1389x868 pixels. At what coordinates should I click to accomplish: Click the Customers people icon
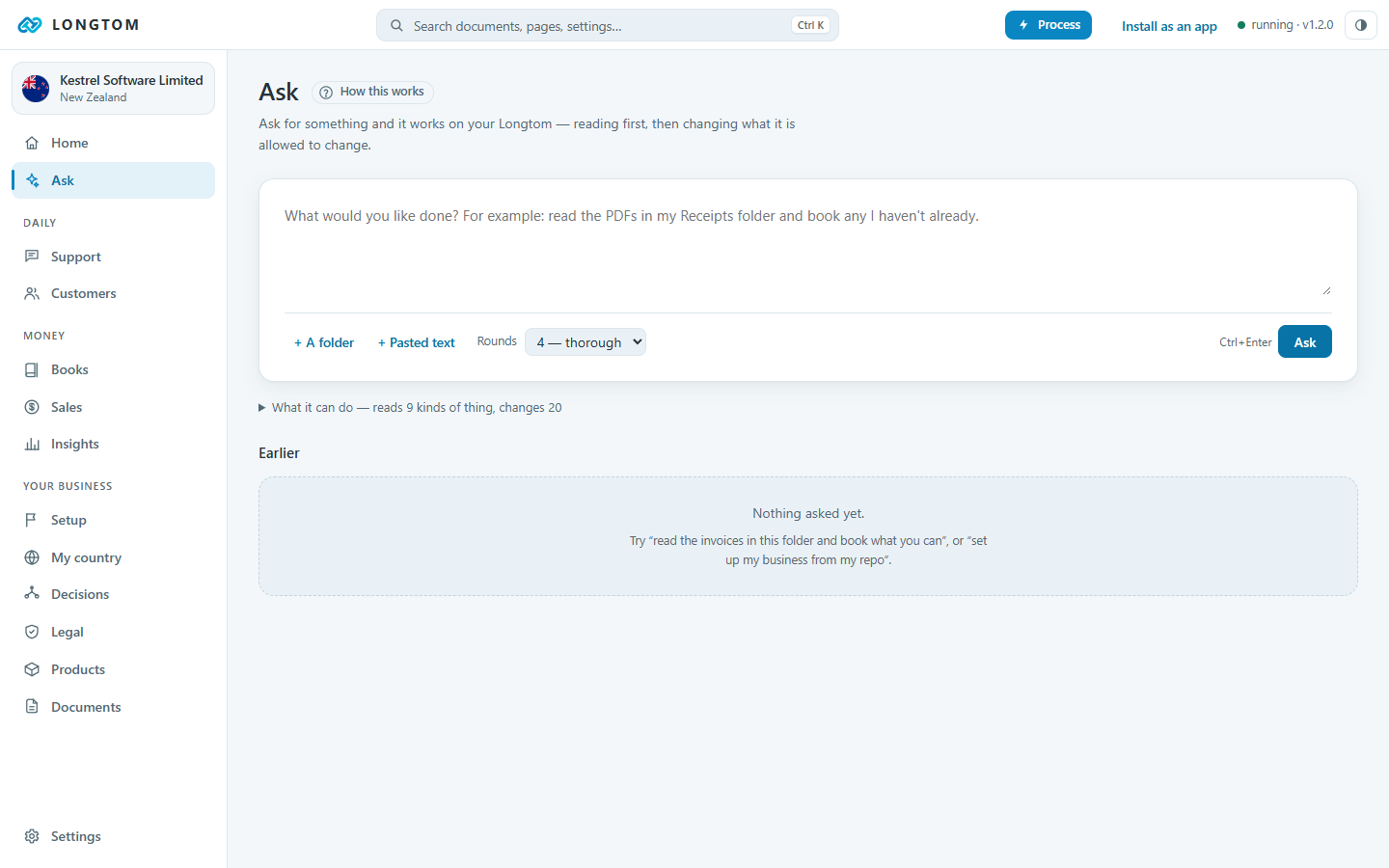(32, 293)
